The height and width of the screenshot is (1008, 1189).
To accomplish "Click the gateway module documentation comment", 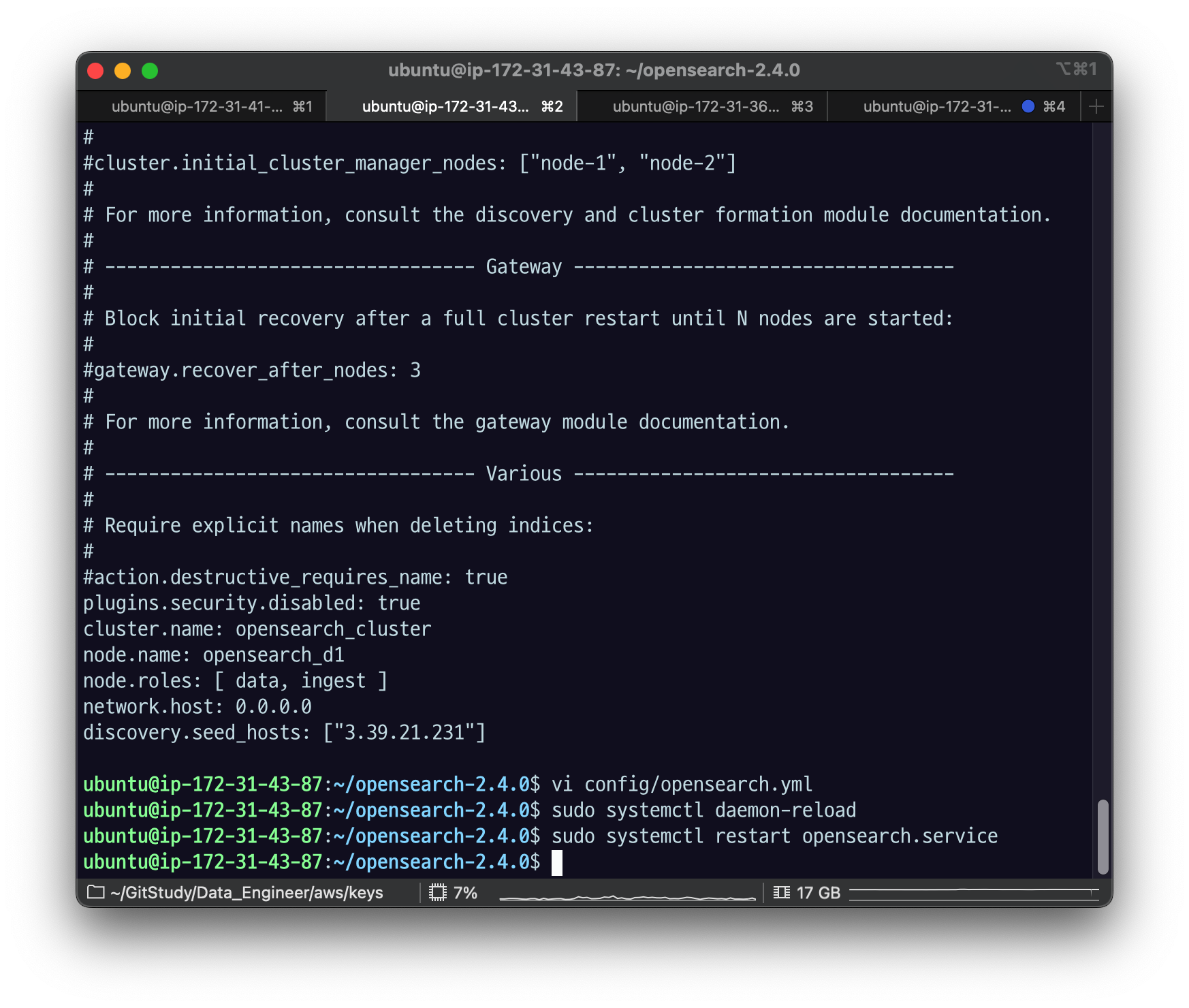I will [437, 422].
